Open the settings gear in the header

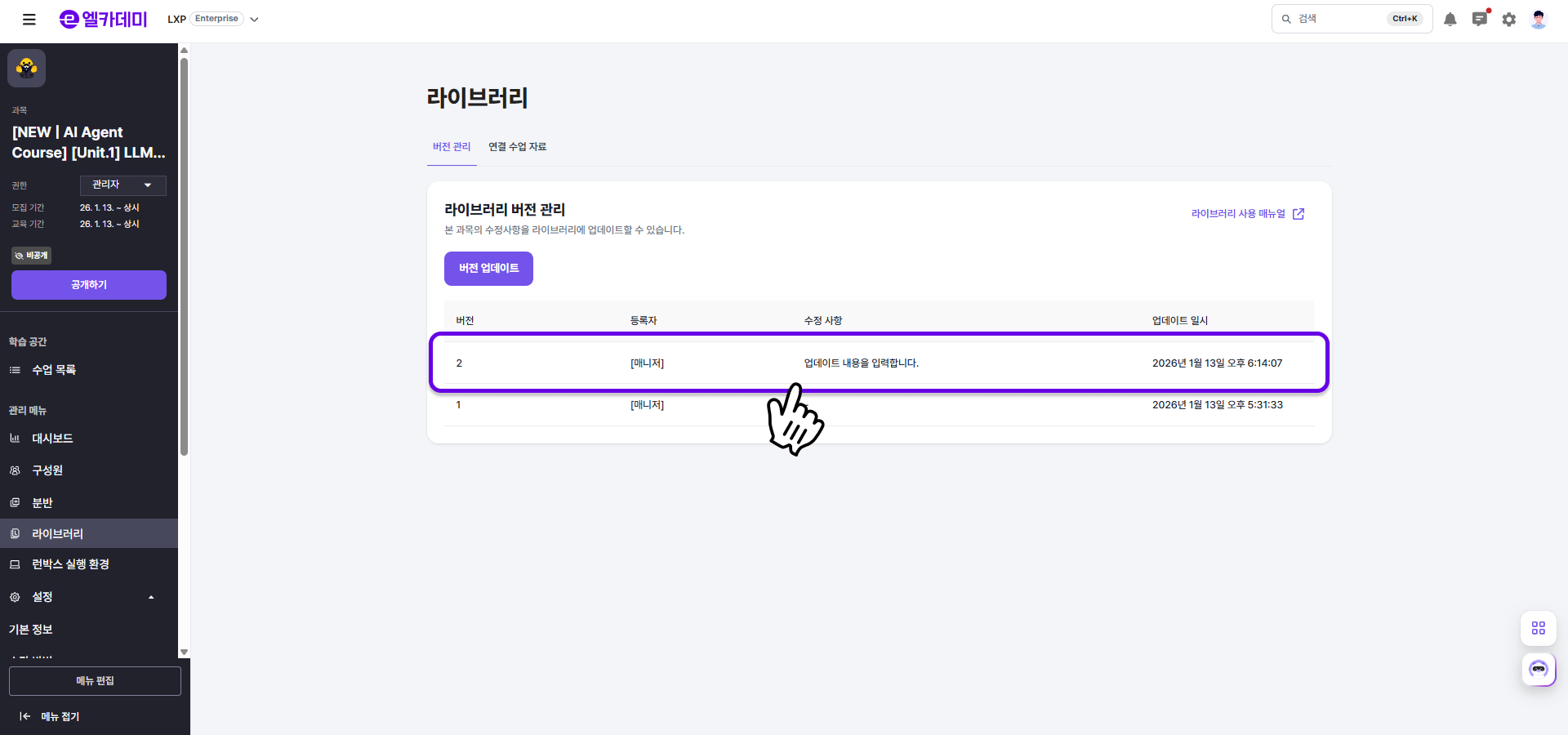pos(1508,20)
